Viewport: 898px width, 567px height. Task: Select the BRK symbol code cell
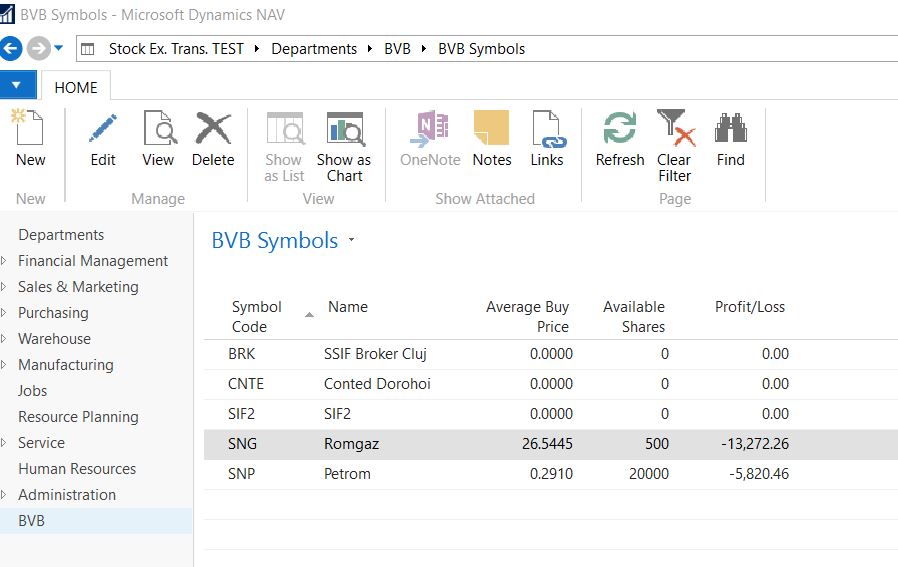coord(242,354)
